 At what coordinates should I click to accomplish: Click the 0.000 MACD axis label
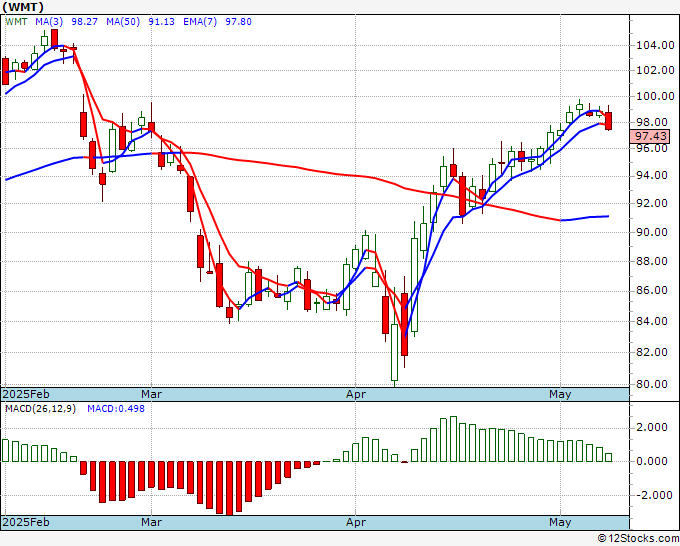[651, 461]
